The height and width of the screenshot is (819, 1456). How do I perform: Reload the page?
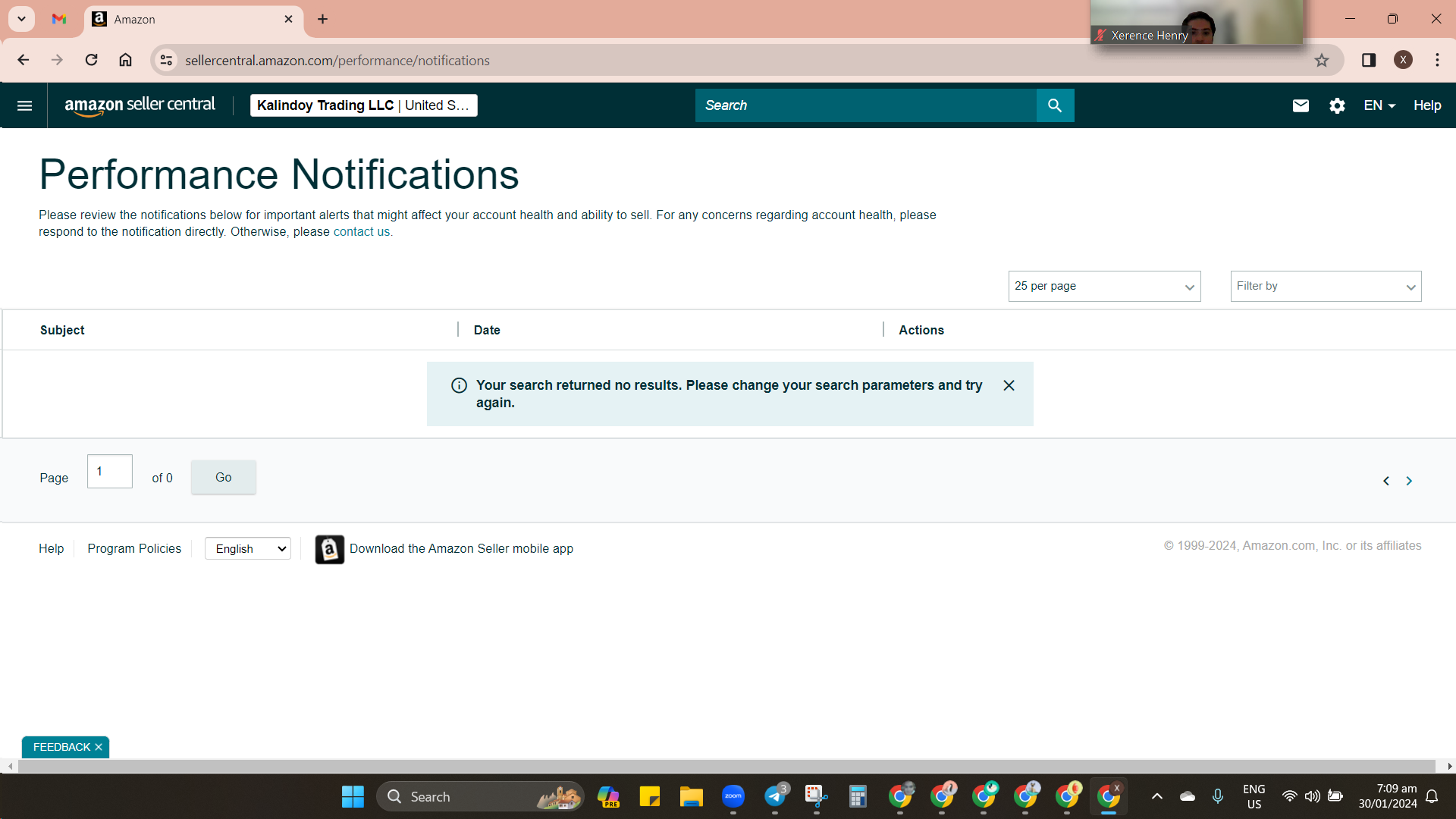(91, 60)
